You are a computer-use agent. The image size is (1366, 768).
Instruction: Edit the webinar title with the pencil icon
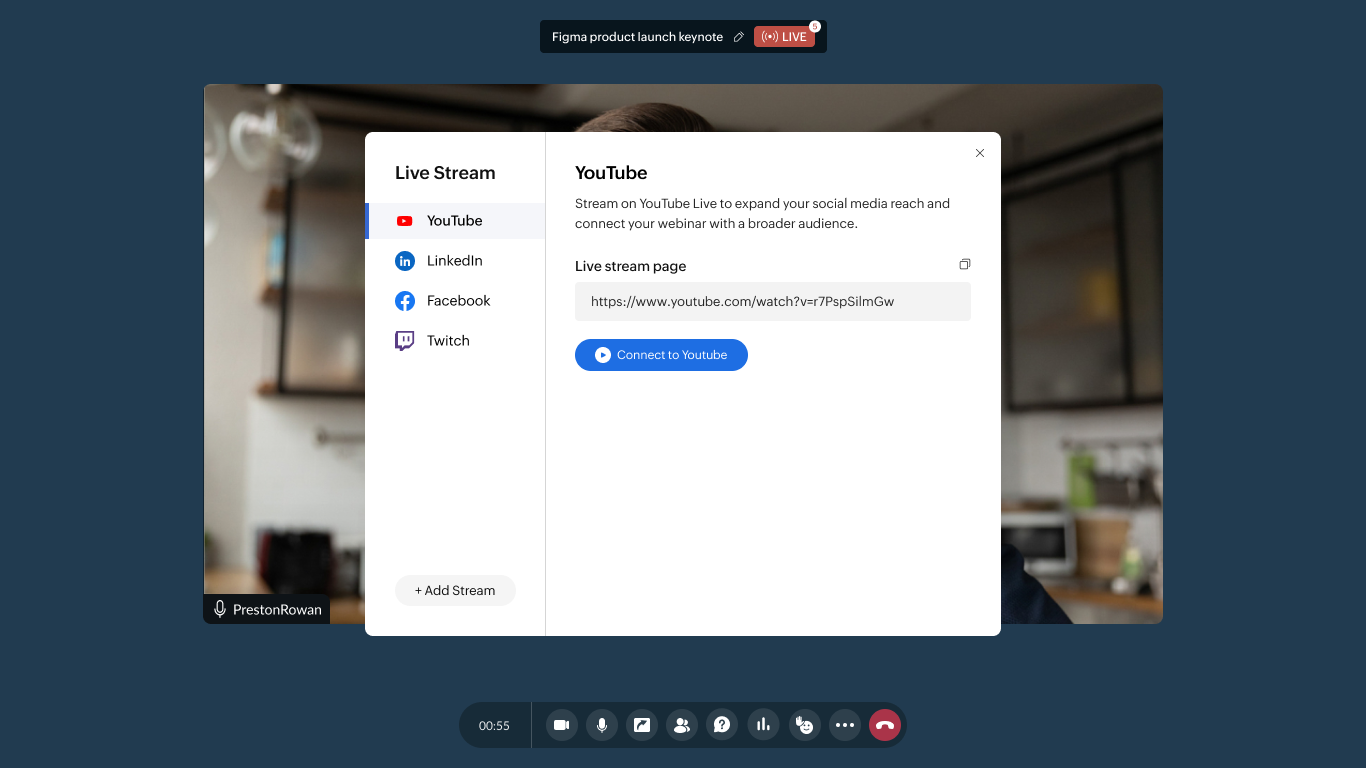[739, 37]
